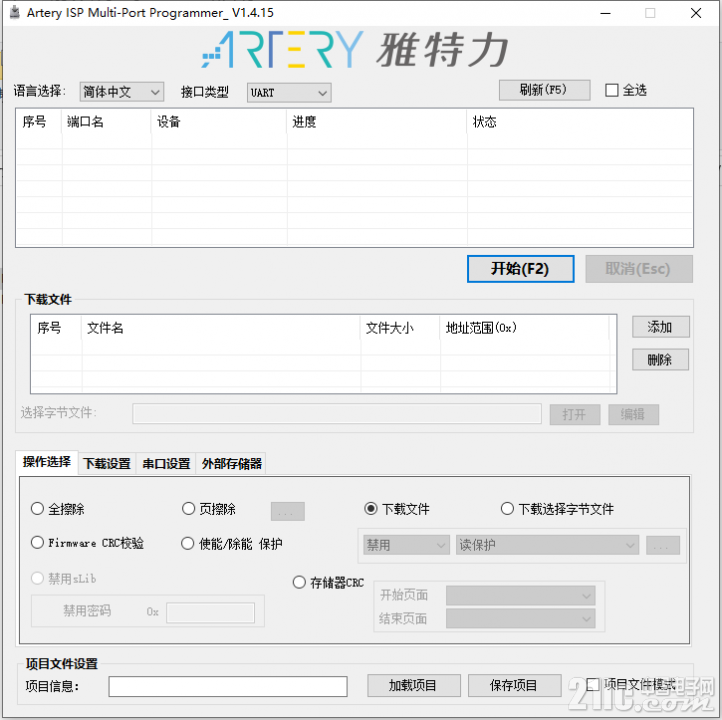Open the 结束页面 dropdown
Image resolution: width=722 pixels, height=720 pixels.
pyautogui.click(x=520, y=619)
